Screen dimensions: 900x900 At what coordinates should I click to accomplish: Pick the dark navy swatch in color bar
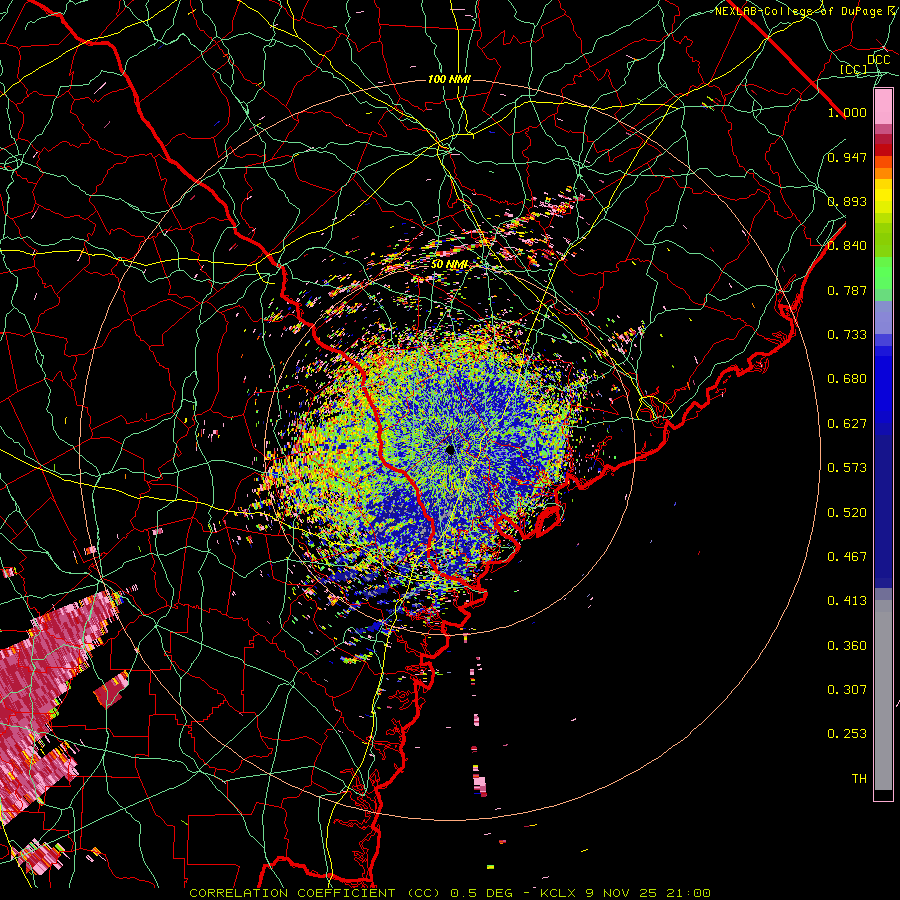coord(883,505)
